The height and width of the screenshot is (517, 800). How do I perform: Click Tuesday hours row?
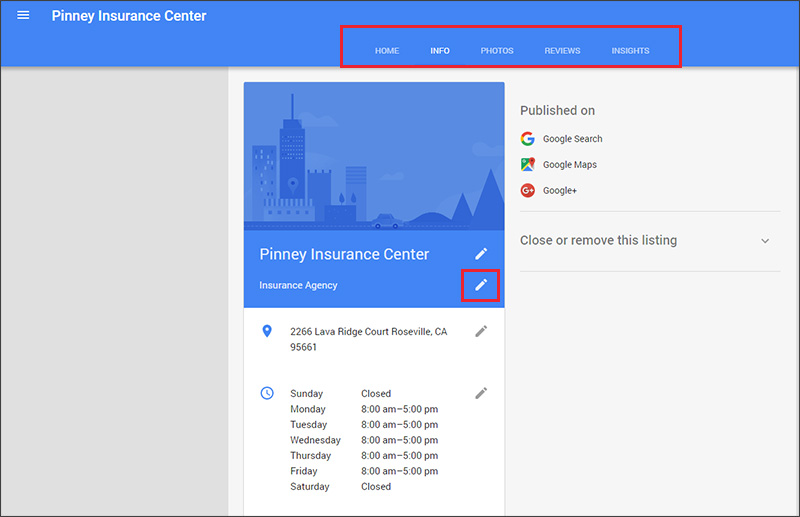[x=364, y=425]
